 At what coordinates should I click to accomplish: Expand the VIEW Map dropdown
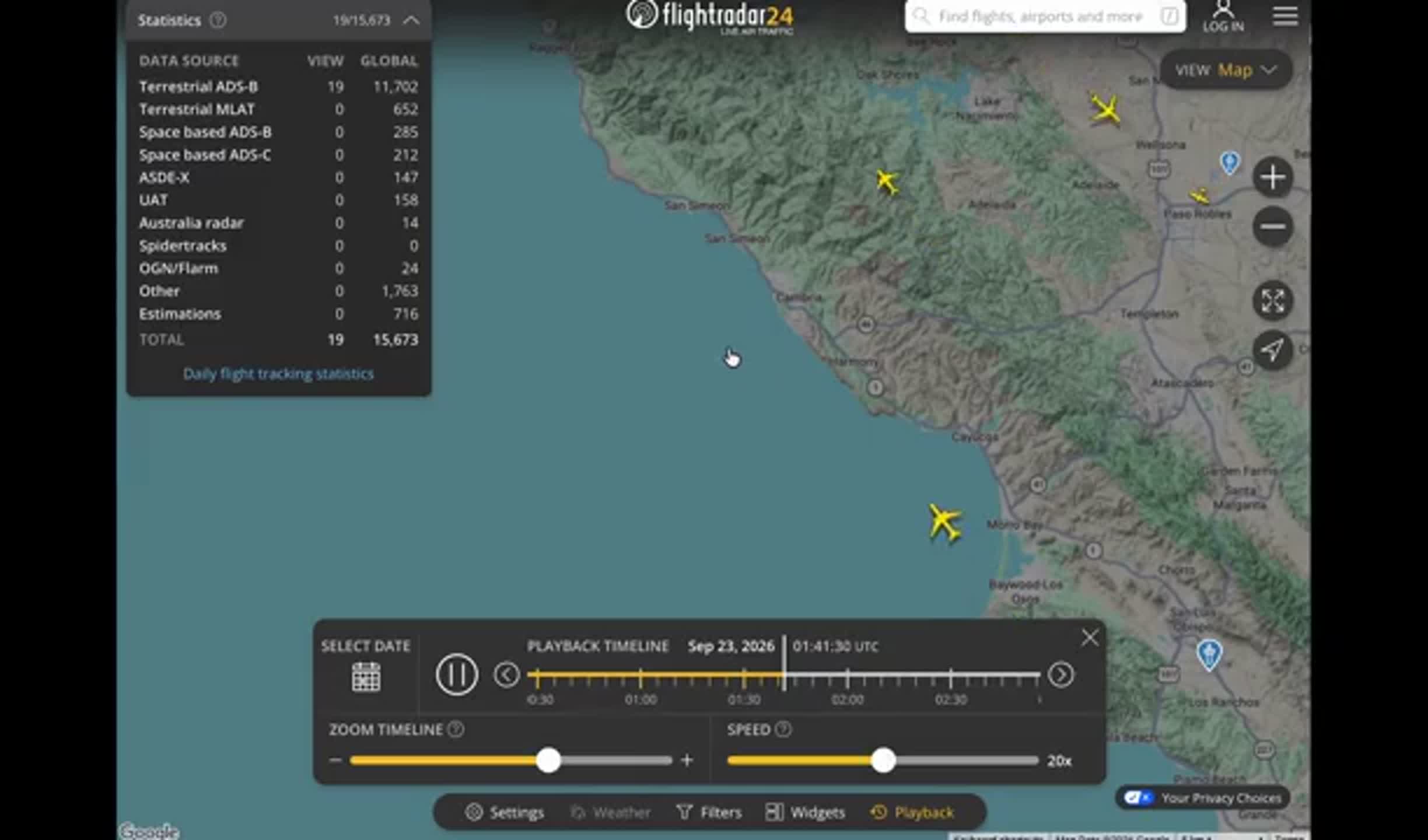click(1226, 70)
